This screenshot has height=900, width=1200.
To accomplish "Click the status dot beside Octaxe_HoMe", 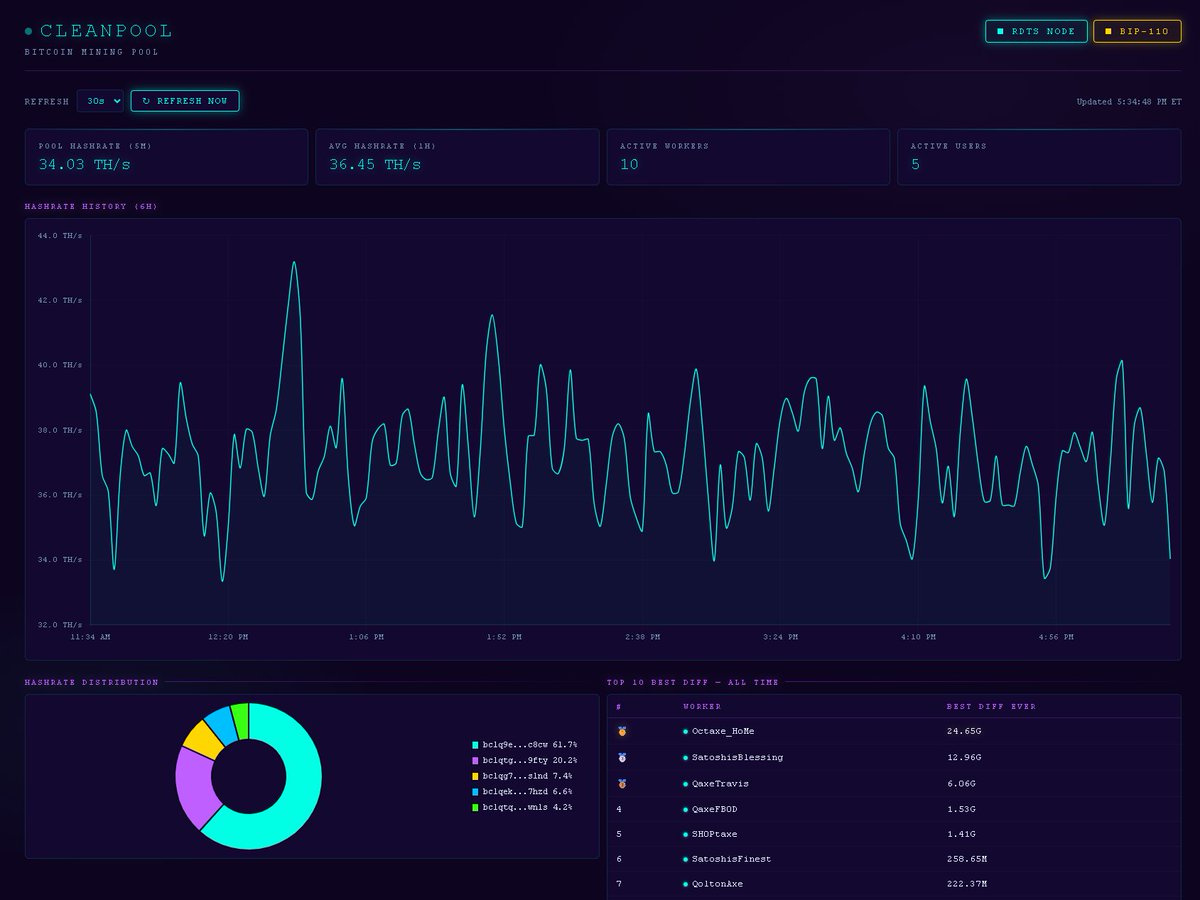I will click(x=686, y=732).
